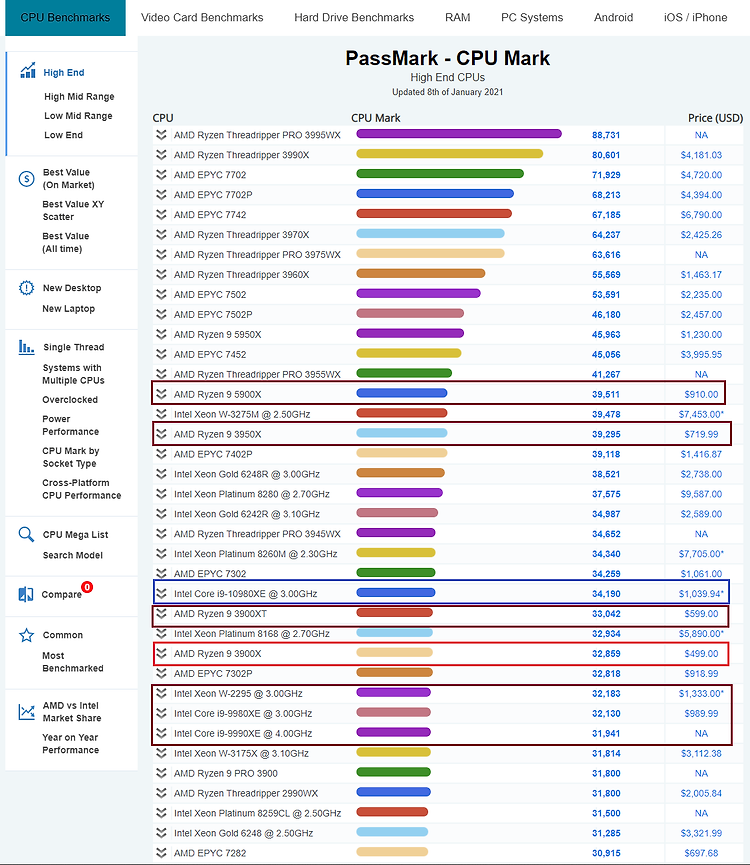Click the New Desktop badge icon
Screen dimensions: 750x865
[26, 288]
